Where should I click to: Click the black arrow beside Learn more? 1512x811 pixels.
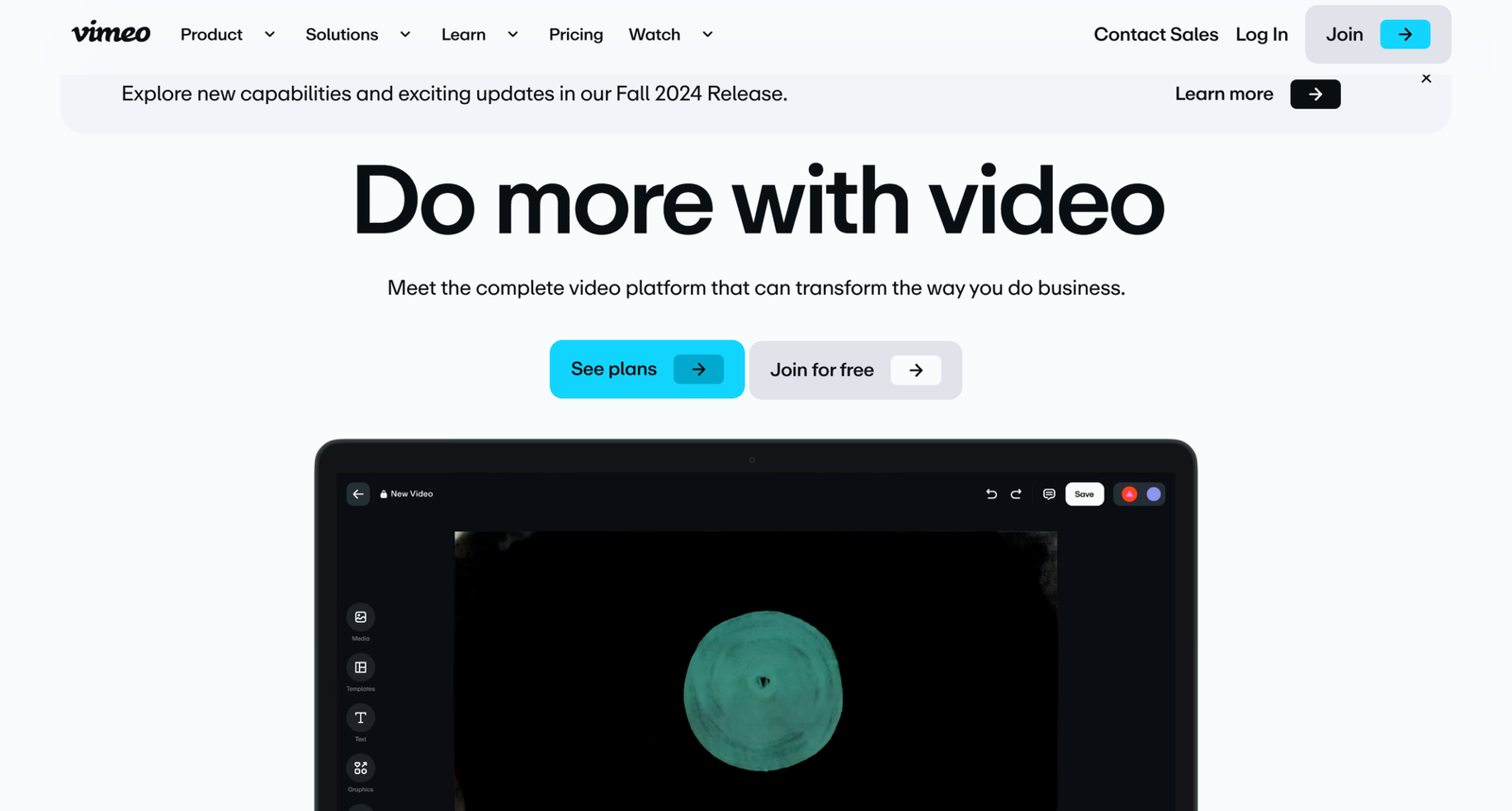coord(1315,95)
